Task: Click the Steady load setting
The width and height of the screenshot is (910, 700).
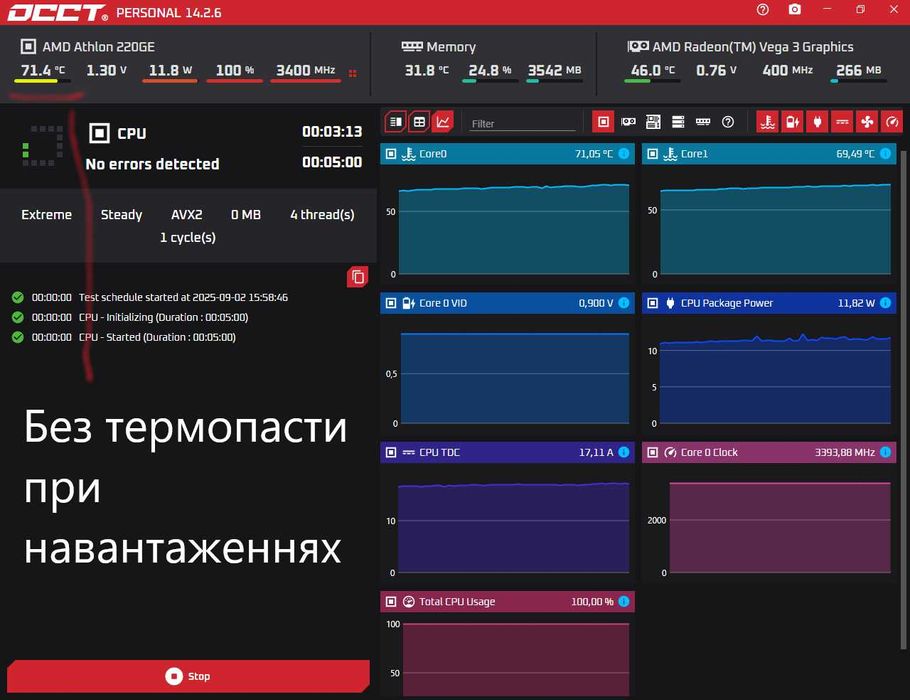Action: tap(121, 215)
